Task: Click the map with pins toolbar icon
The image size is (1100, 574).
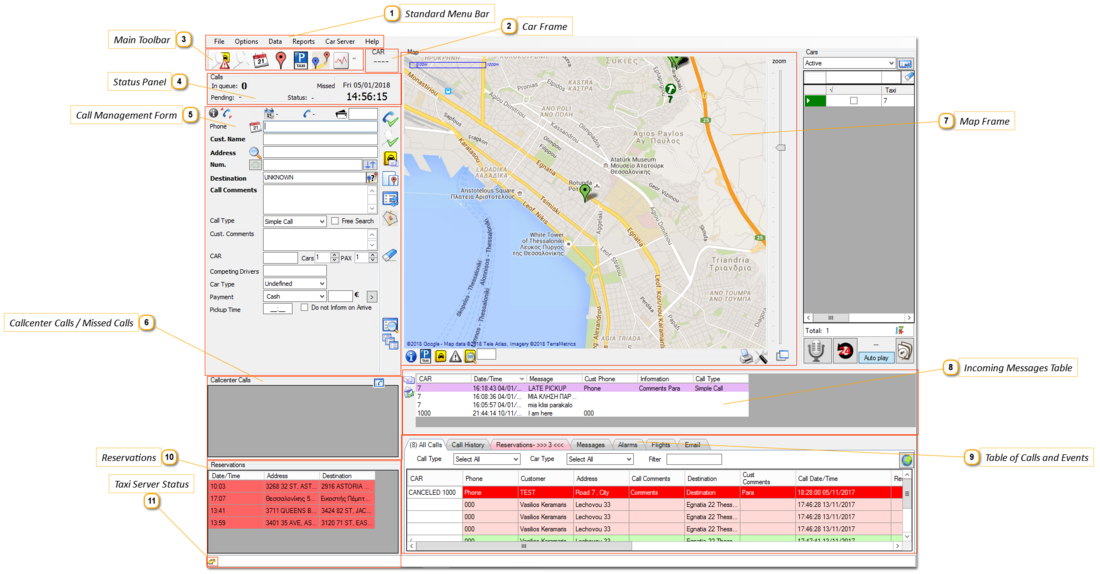Action: coord(321,60)
